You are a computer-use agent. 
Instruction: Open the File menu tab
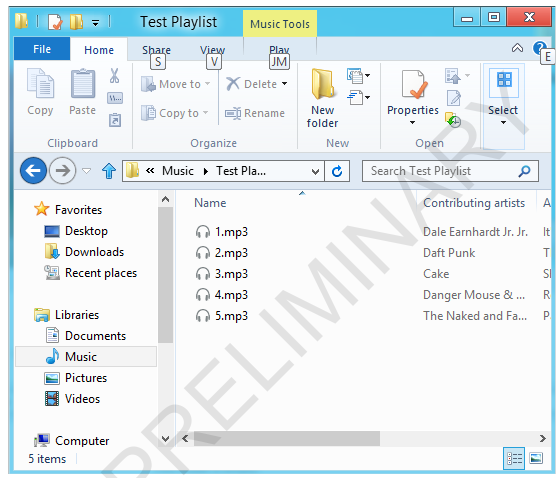click(x=42, y=49)
